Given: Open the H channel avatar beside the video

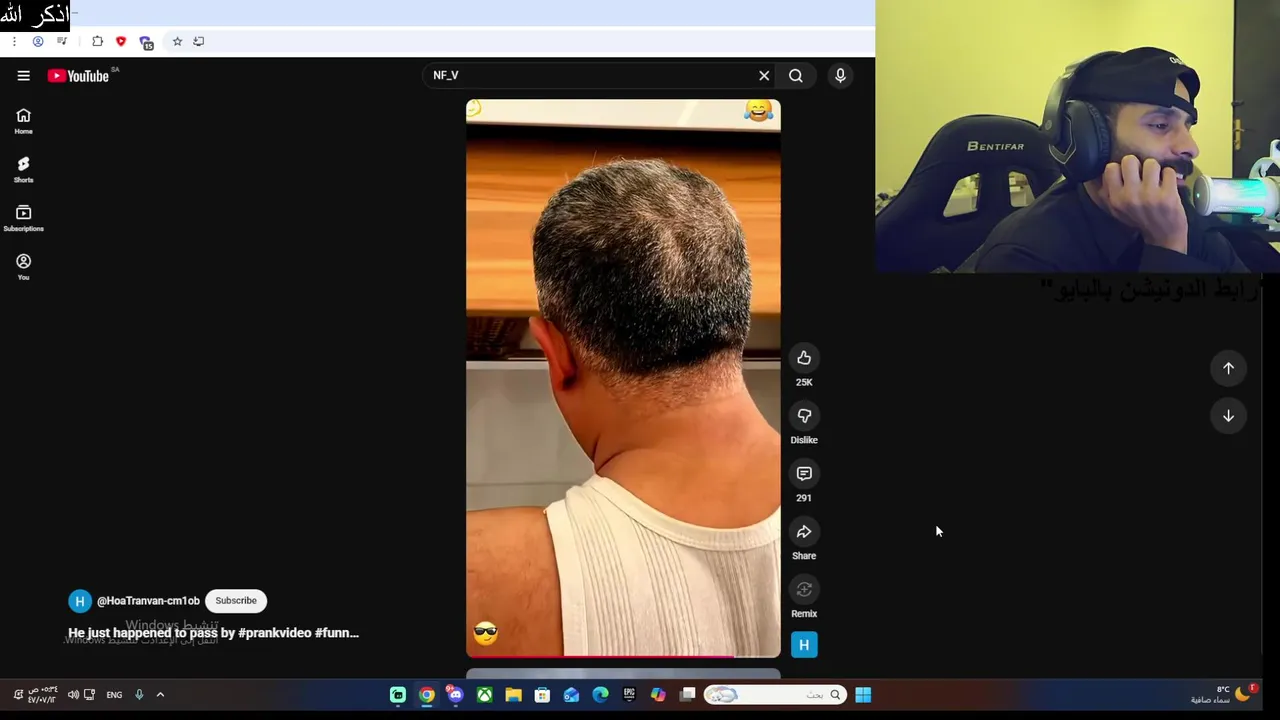Looking at the screenshot, I should (x=804, y=645).
